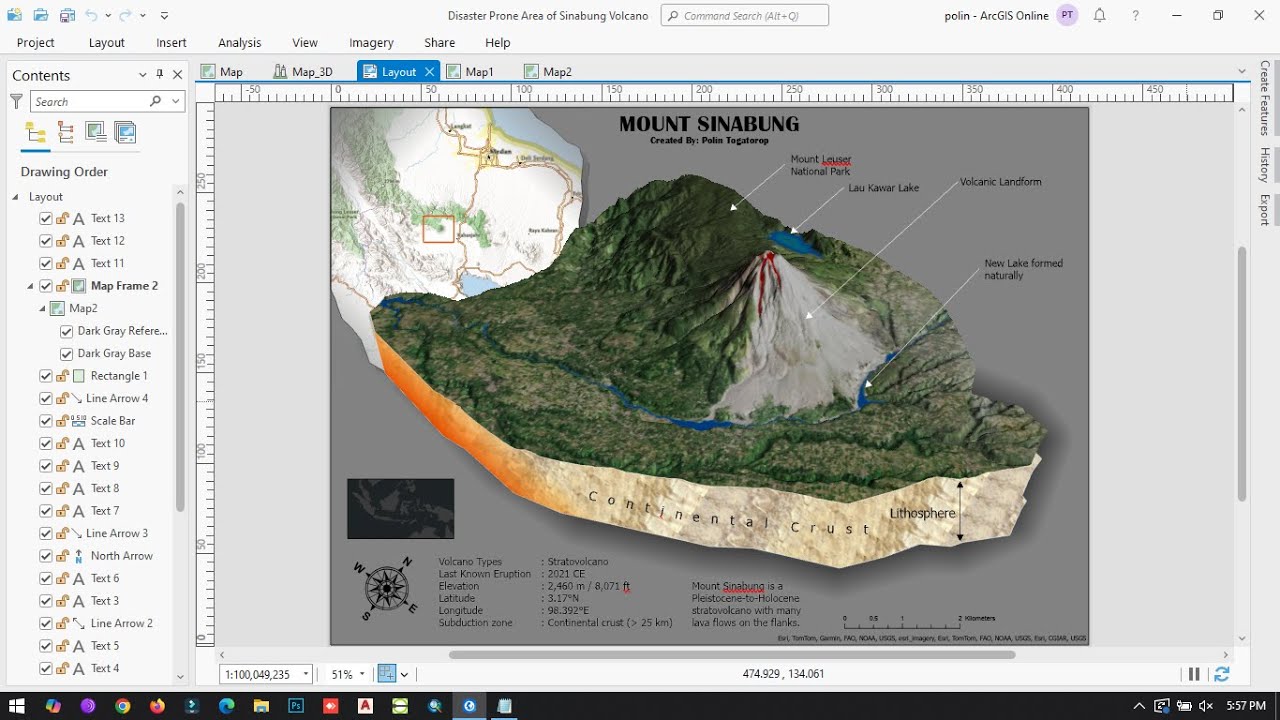Image resolution: width=1280 pixels, height=720 pixels.
Task: Click the help question mark icon
Action: (1135, 15)
